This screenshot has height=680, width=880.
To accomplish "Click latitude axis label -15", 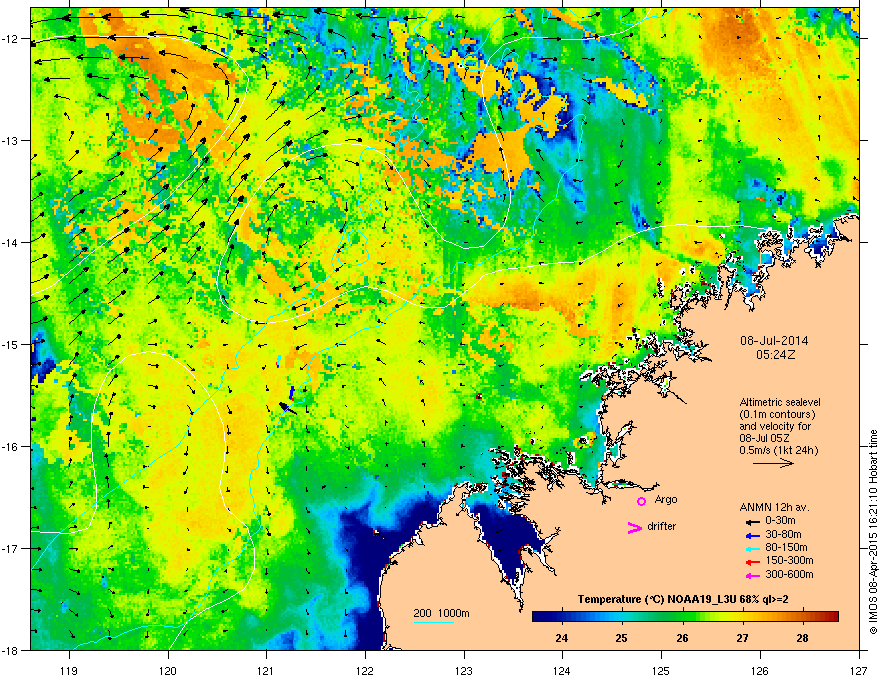I will (x=10, y=344).
